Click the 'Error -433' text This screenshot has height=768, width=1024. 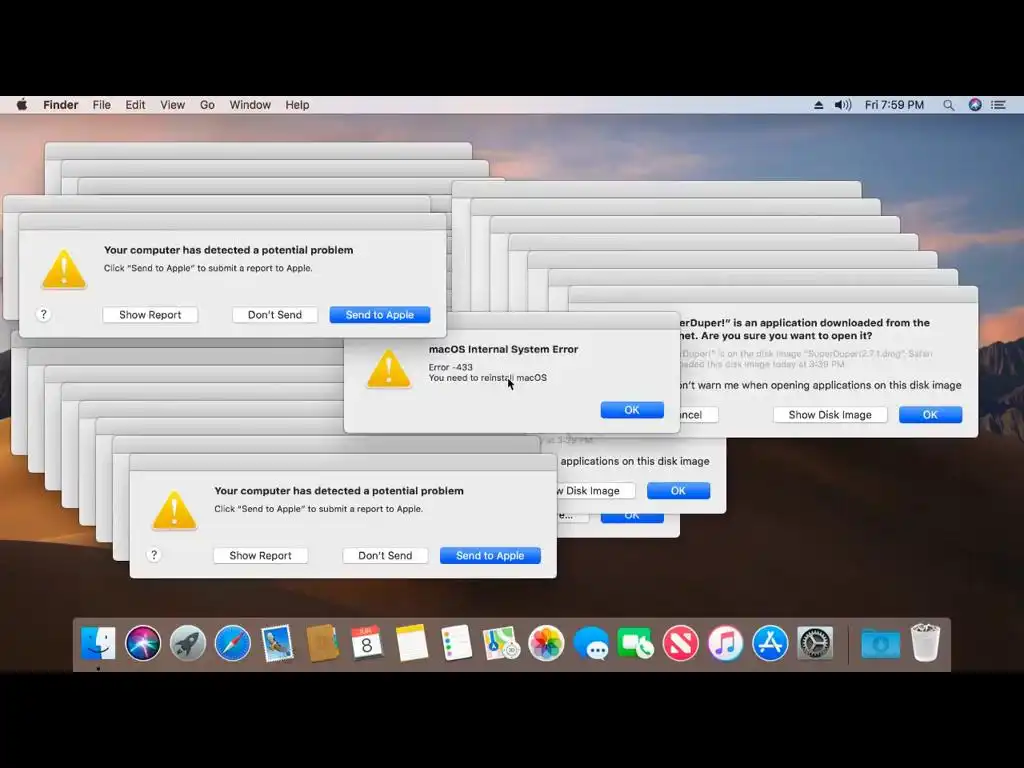451,367
